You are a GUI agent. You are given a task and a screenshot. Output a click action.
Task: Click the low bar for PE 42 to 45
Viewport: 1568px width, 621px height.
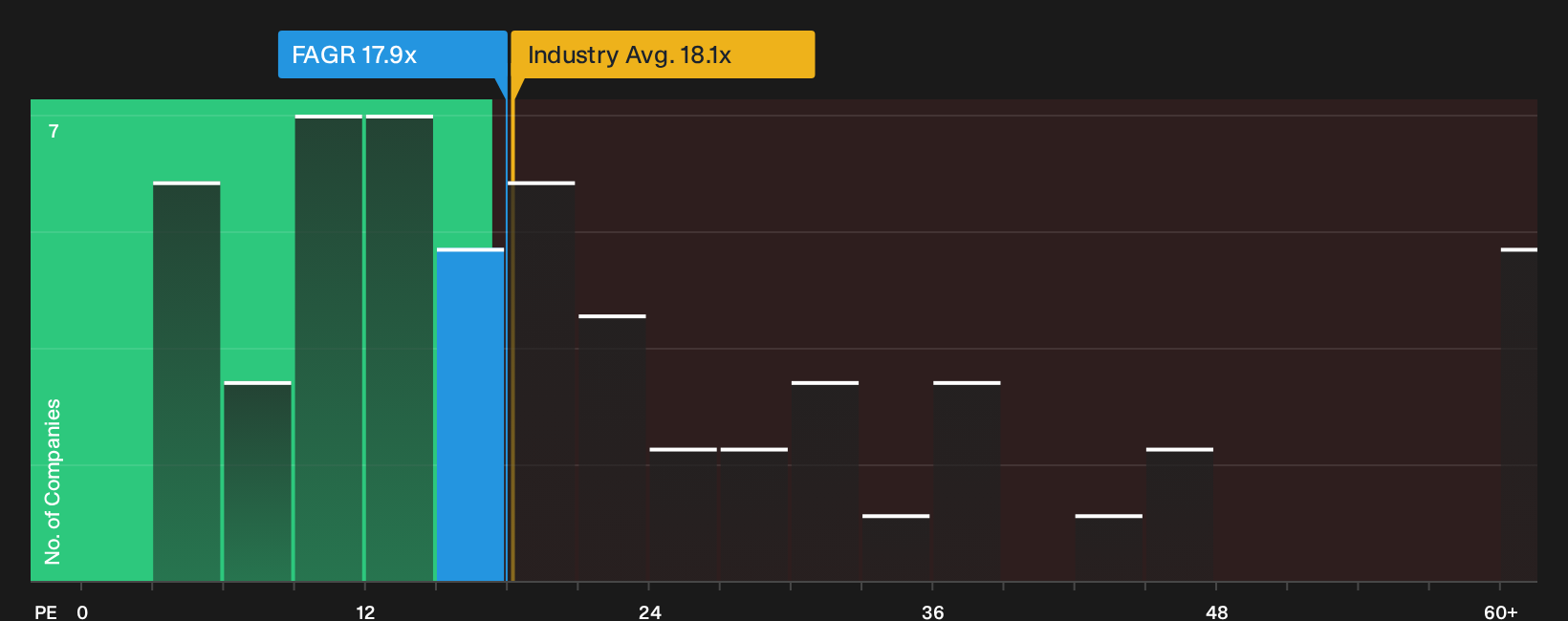[1109, 547]
